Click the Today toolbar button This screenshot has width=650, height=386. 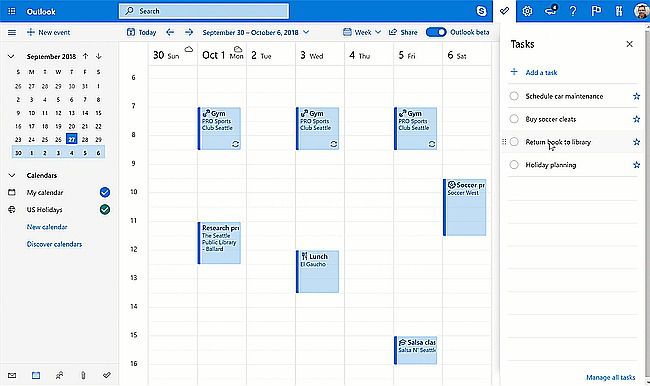[141, 32]
